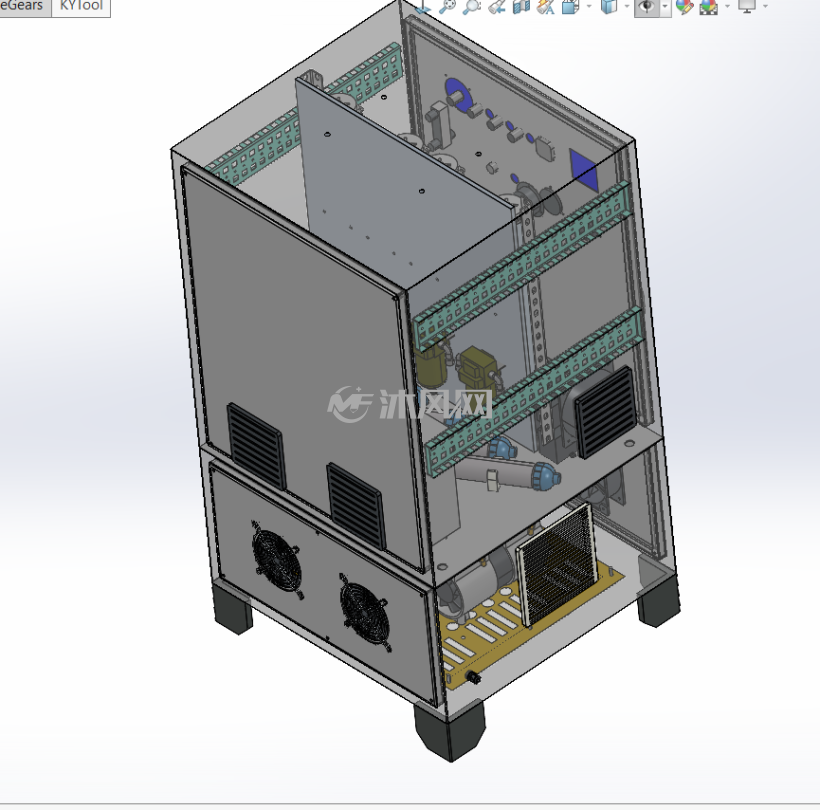Screen dimensions: 820x810
Task: Click the Previous View icon
Action: pyautogui.click(x=497, y=6)
